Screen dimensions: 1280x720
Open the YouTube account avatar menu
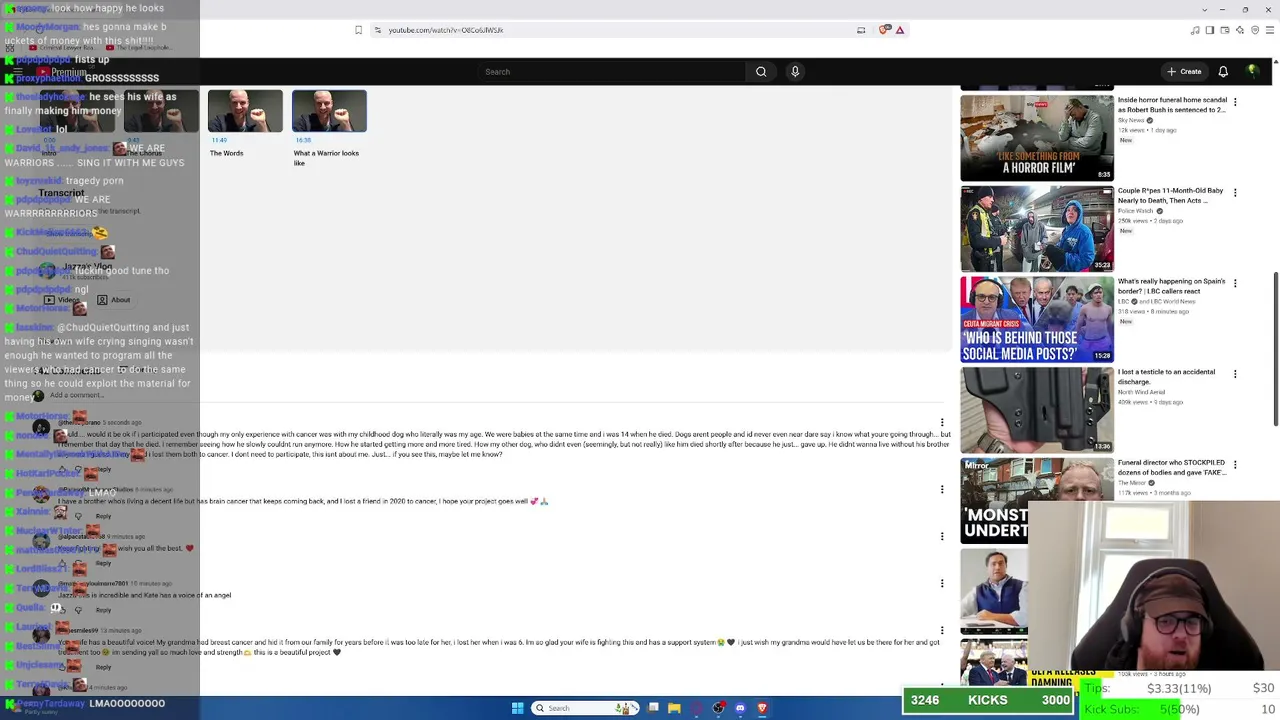coord(1252,72)
